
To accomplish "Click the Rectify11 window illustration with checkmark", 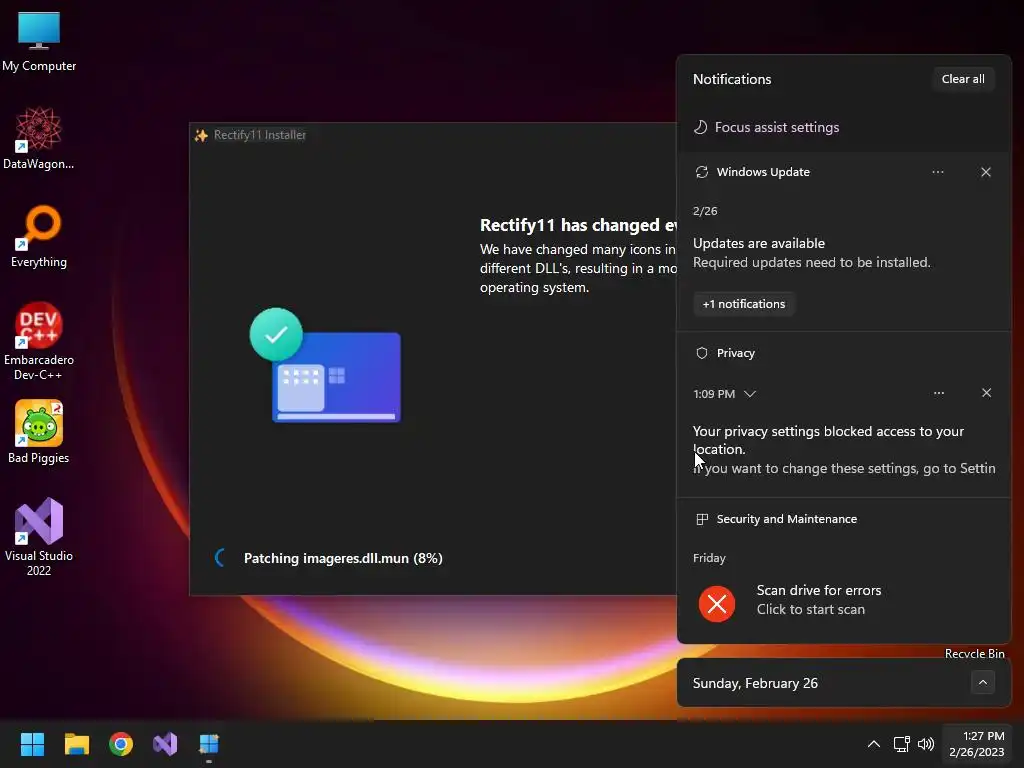I will pyautogui.click(x=325, y=366).
